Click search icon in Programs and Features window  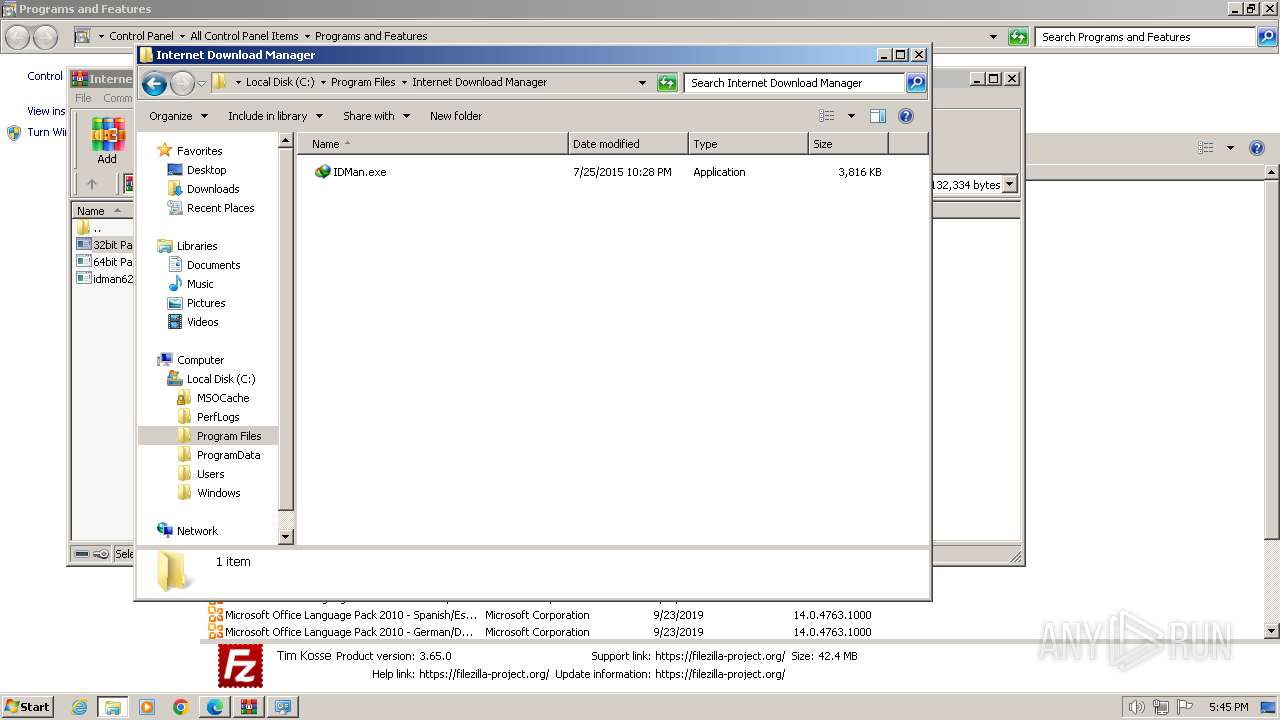click(1267, 37)
